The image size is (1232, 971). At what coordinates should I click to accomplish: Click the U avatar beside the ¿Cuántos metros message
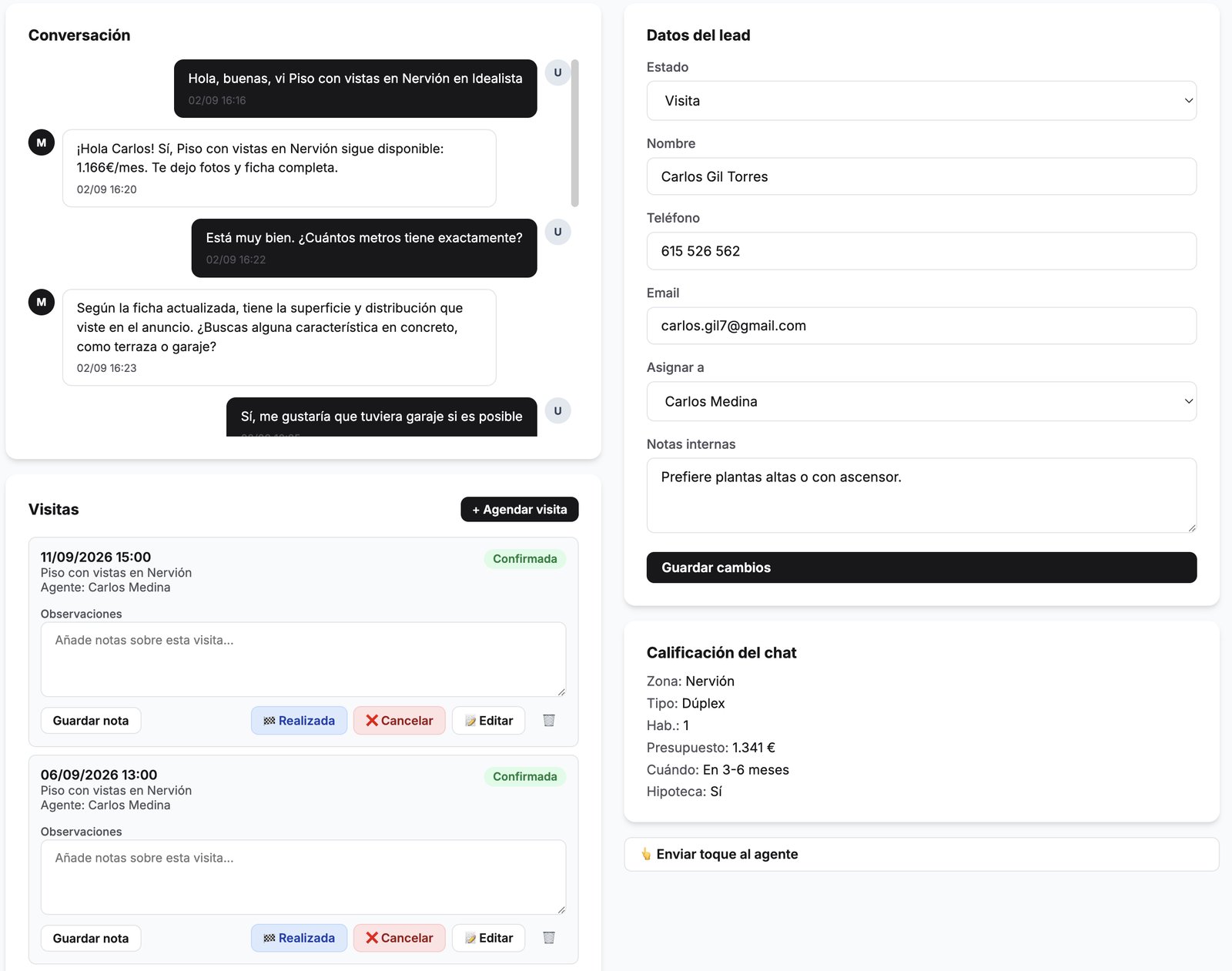tap(557, 232)
